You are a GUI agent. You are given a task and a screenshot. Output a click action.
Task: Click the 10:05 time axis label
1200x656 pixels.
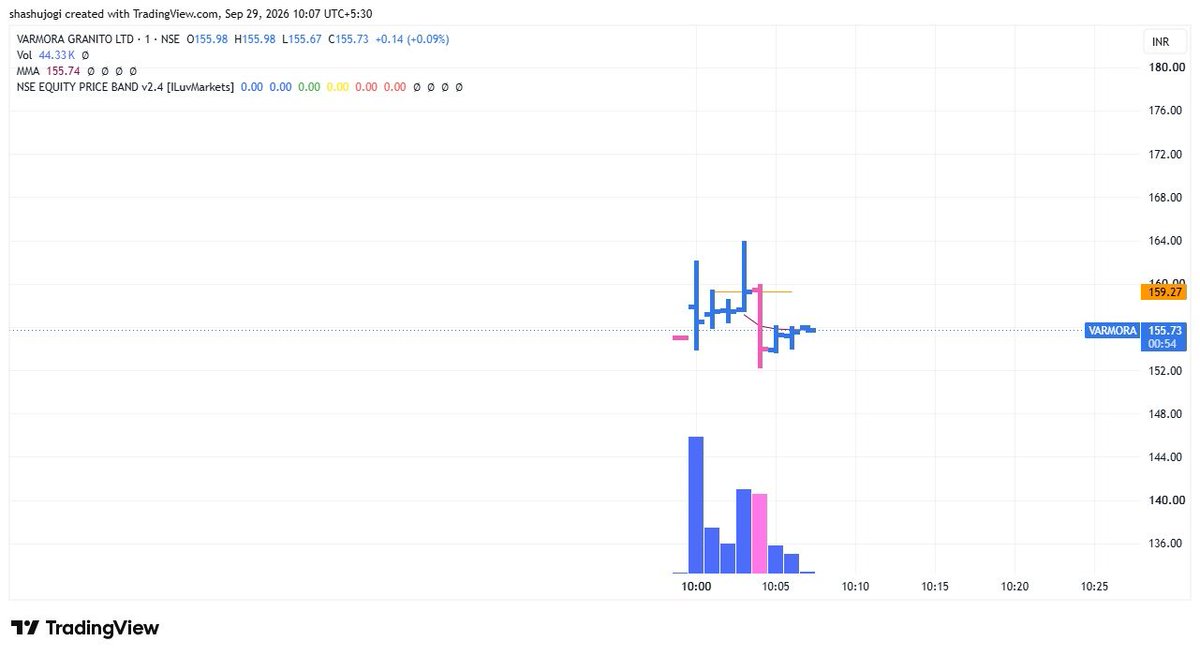[776, 587]
